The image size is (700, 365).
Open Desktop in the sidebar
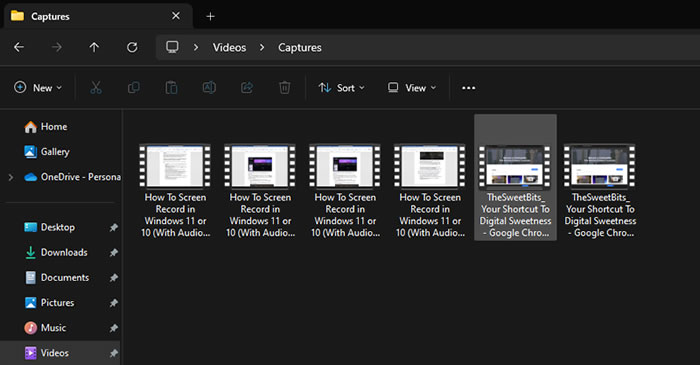(50, 227)
